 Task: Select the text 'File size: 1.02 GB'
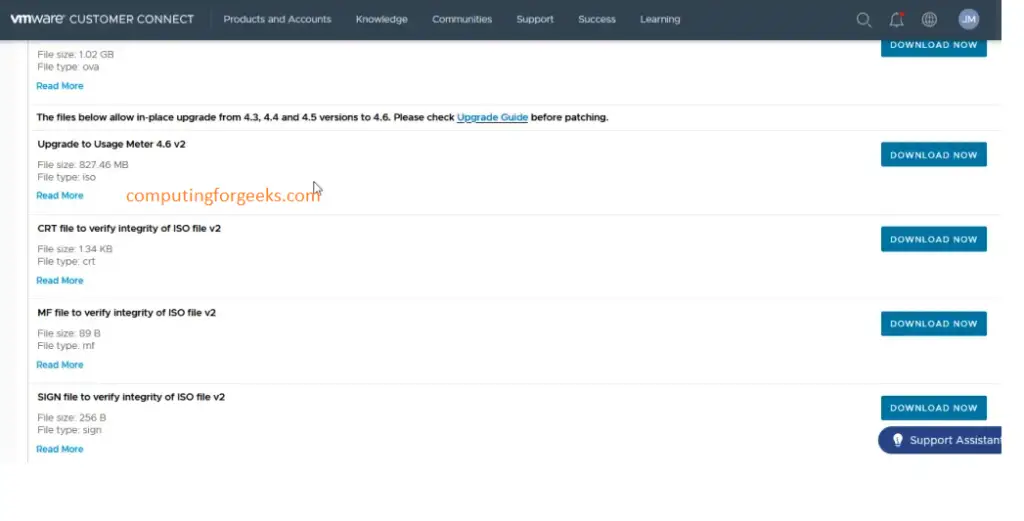(x=76, y=54)
